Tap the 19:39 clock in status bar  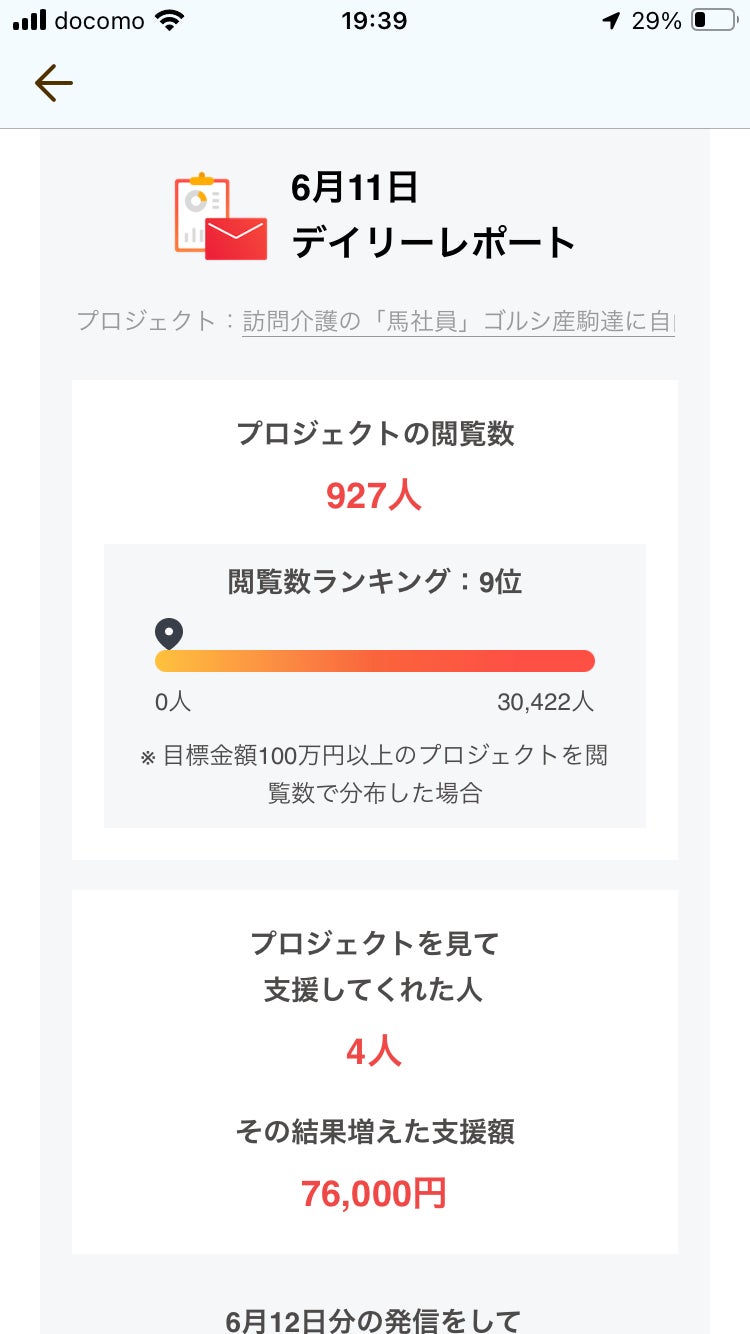(x=374, y=21)
